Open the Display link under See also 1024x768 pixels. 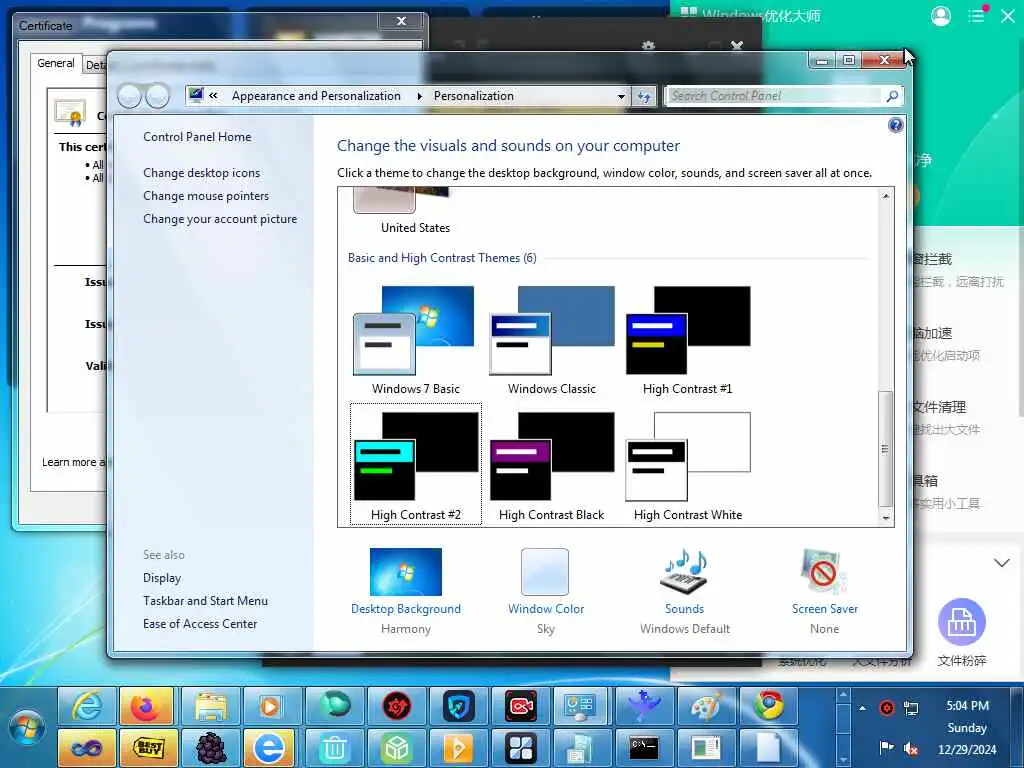point(162,578)
